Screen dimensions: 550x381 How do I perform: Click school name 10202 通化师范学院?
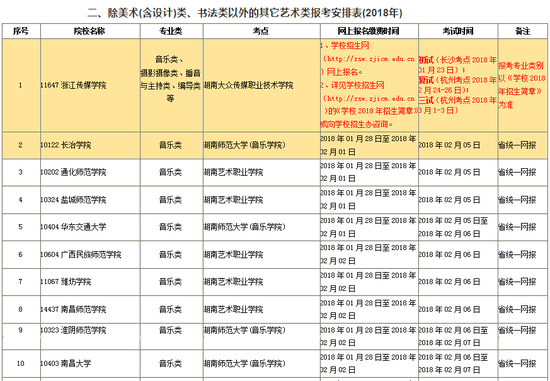[73, 172]
